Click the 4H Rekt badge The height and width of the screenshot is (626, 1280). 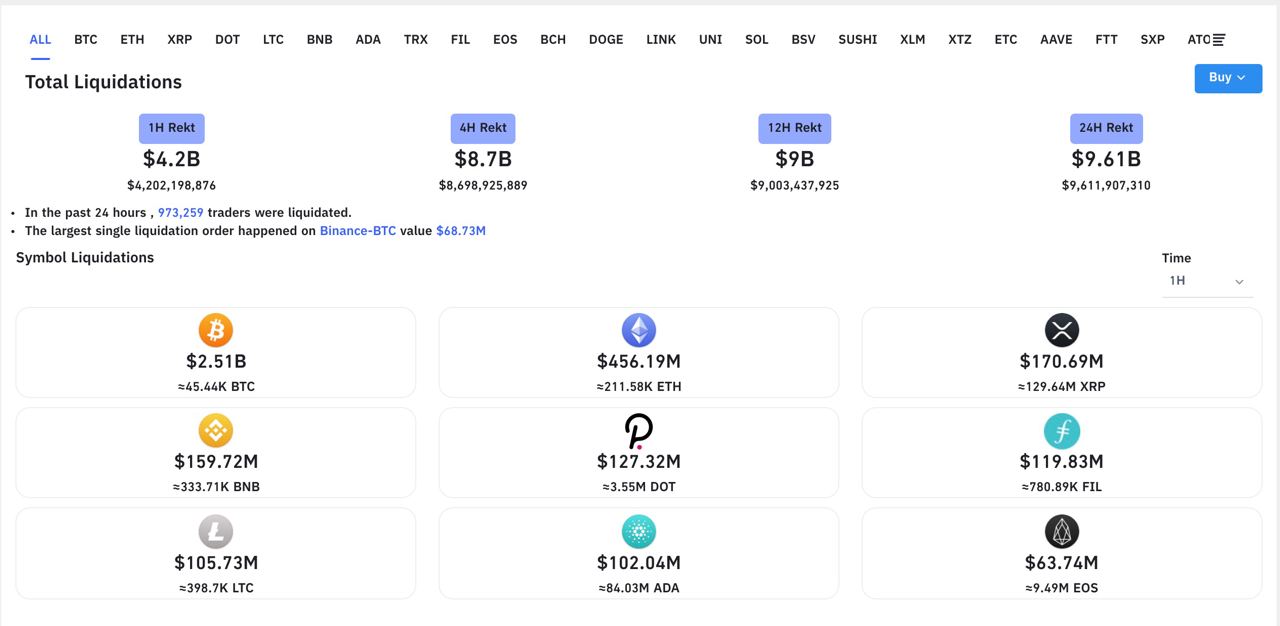(x=483, y=128)
